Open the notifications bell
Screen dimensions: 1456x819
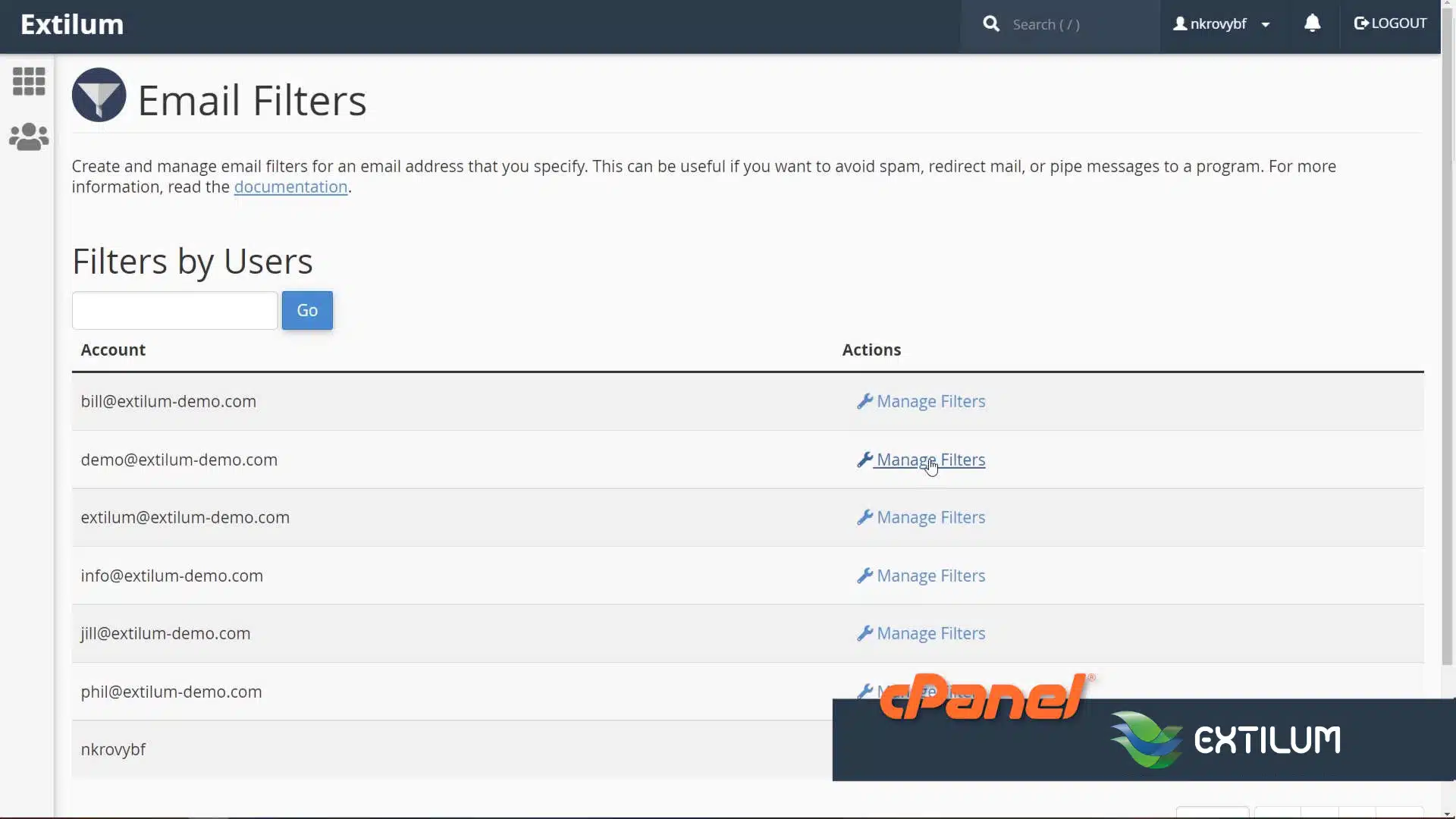click(1312, 24)
